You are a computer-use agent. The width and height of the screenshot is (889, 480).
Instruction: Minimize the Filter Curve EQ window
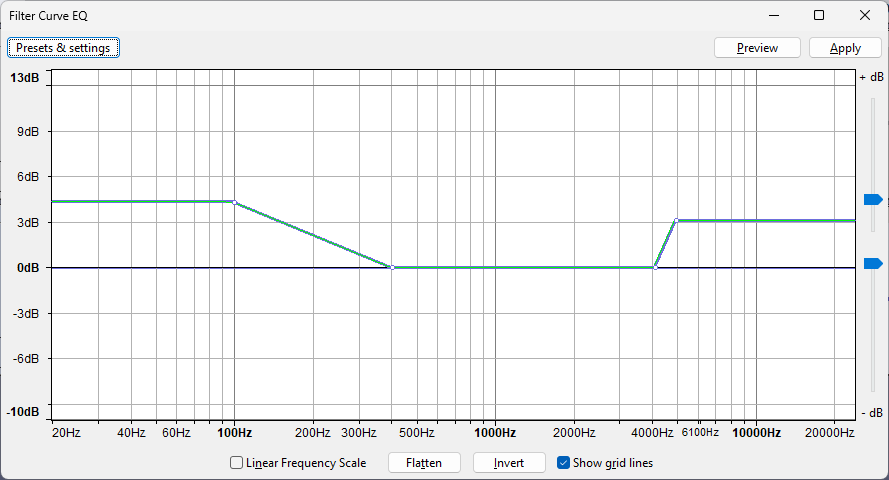pos(774,15)
